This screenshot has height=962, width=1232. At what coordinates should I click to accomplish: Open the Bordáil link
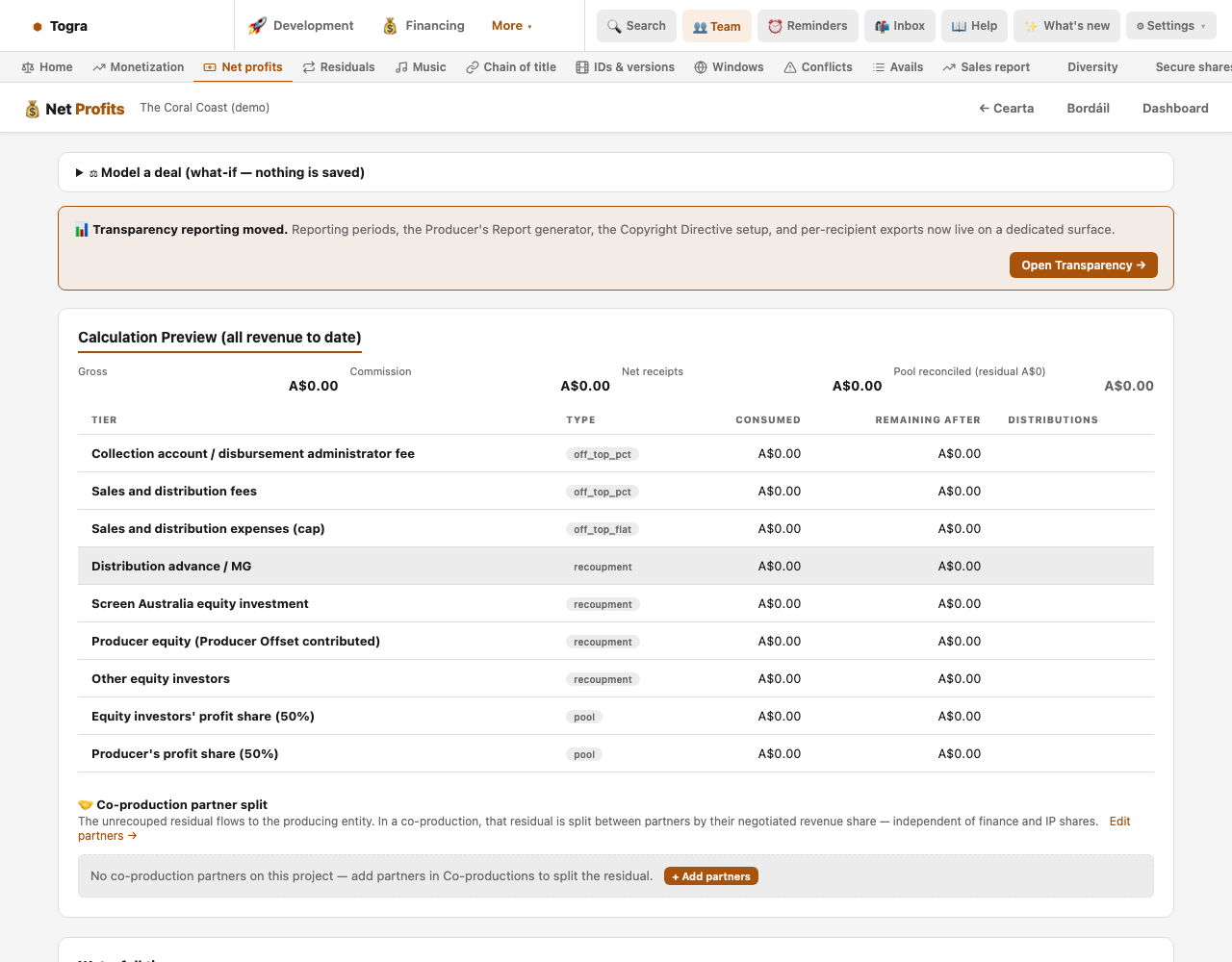click(1089, 109)
